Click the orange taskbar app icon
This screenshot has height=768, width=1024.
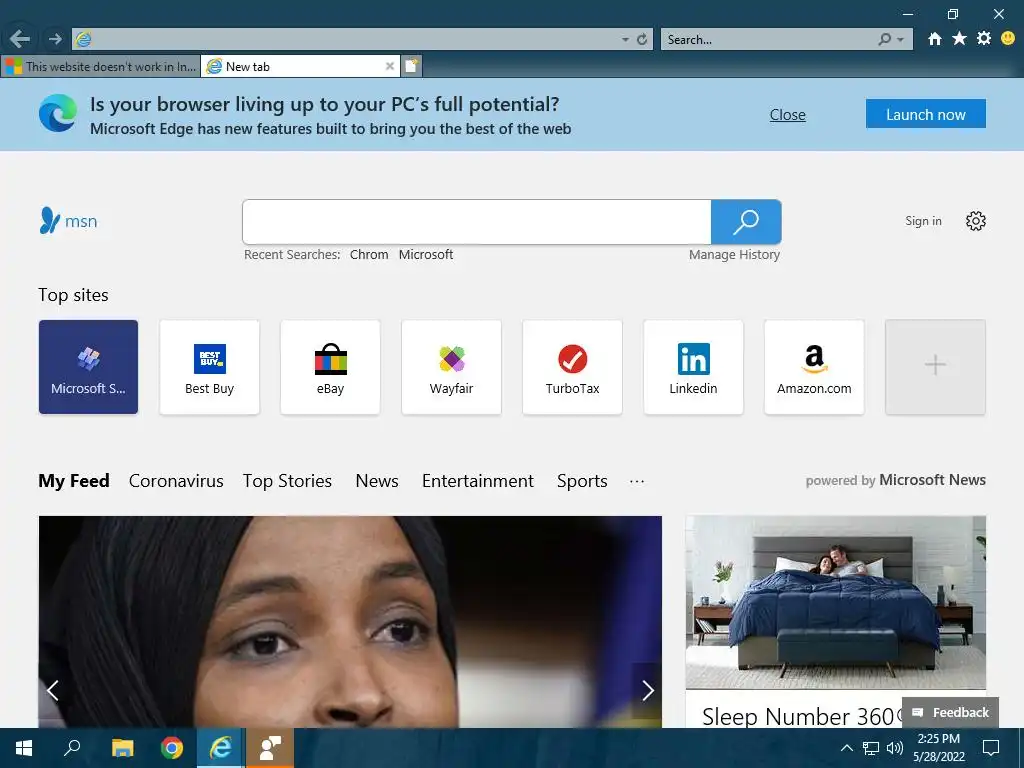pyautogui.click(x=270, y=748)
